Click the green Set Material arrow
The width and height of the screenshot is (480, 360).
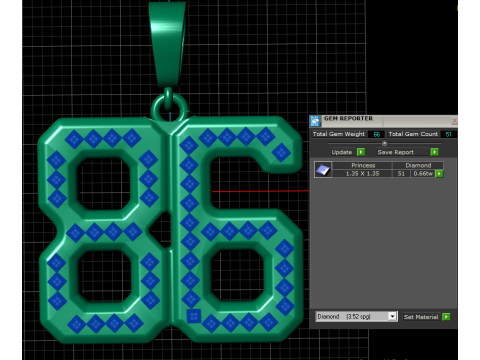point(446,317)
